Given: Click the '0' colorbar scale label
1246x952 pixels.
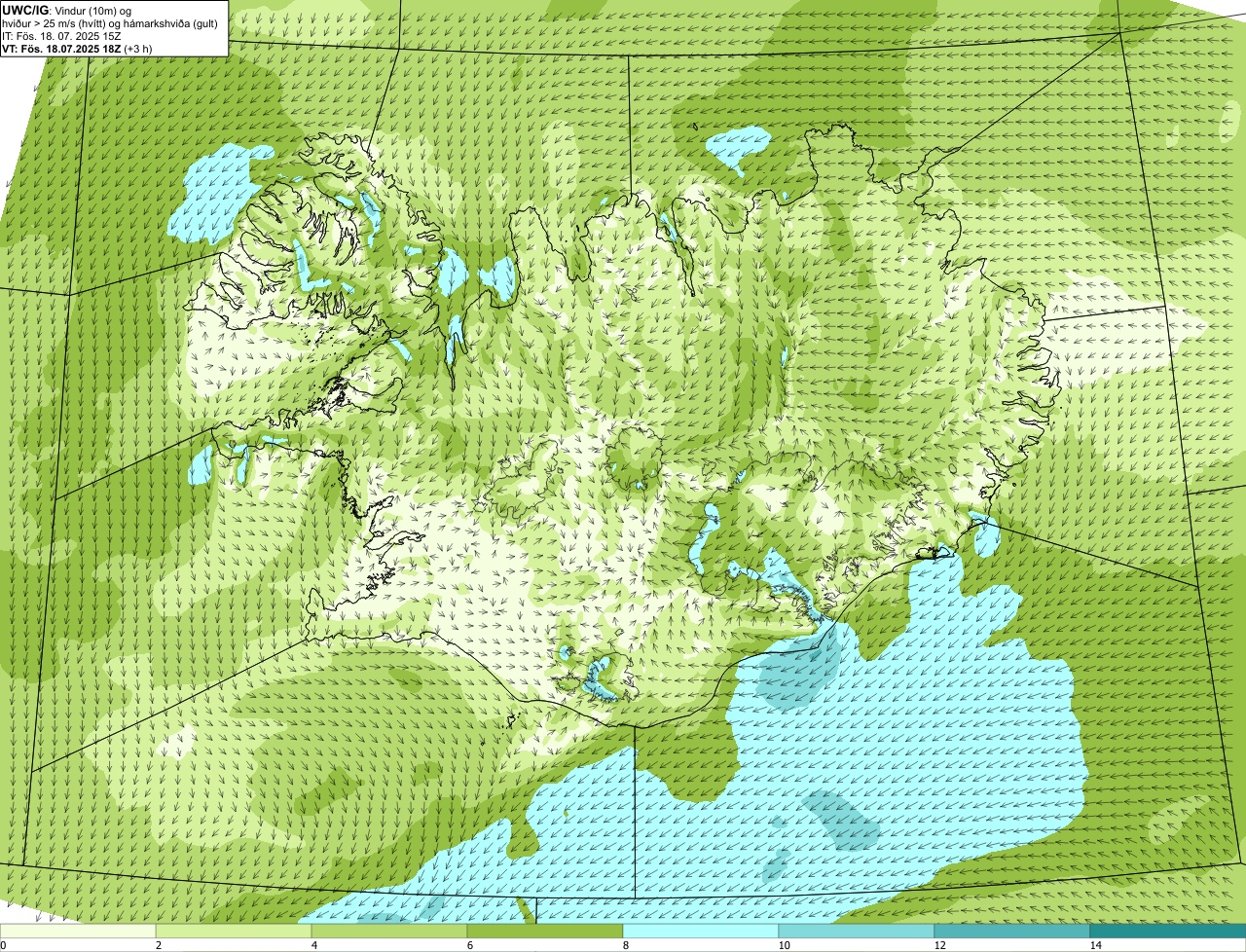Looking at the screenshot, I should click(3, 945).
